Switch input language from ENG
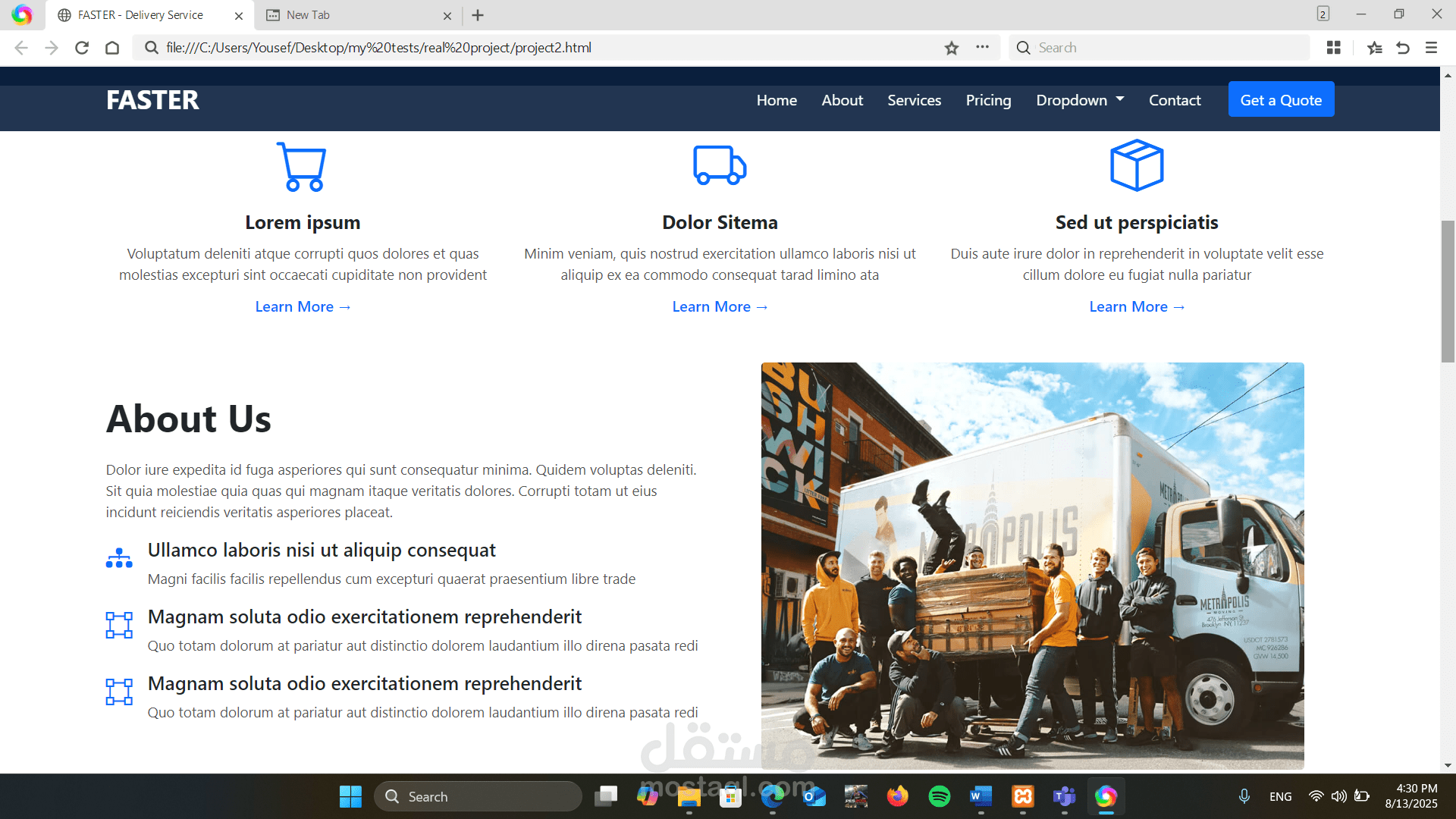1456x819 pixels. (1280, 796)
